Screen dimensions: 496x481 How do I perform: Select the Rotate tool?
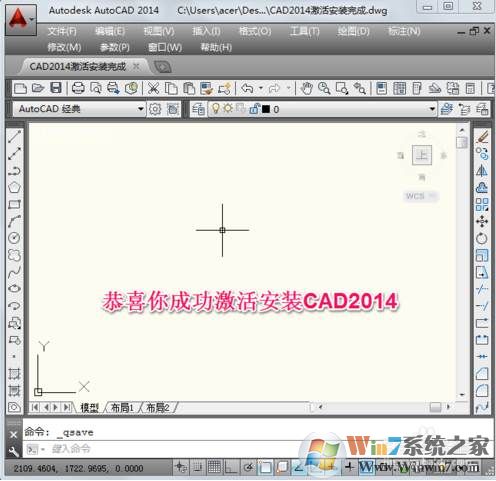(482, 238)
